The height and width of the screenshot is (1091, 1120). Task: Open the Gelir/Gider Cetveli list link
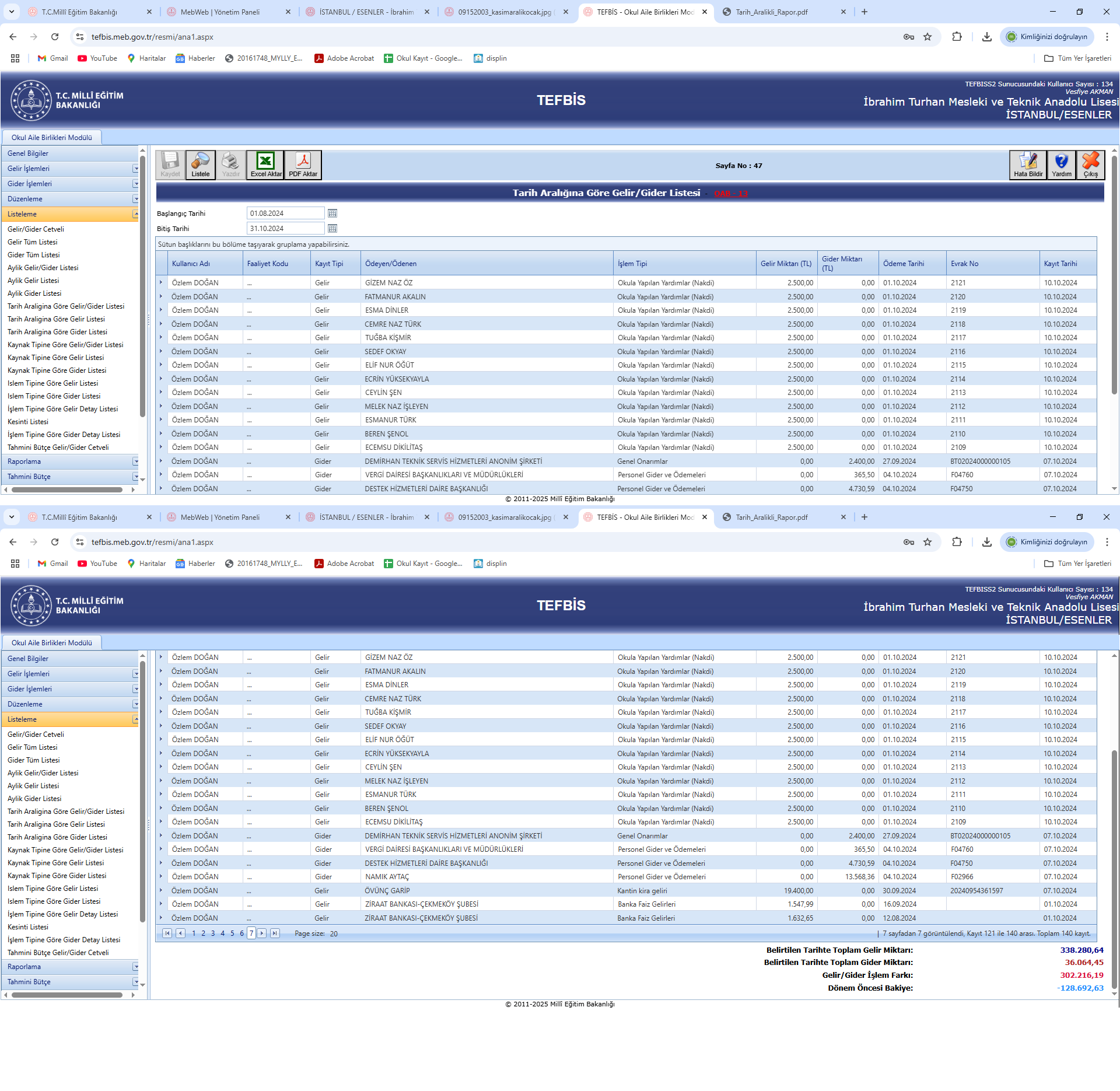click(36, 229)
